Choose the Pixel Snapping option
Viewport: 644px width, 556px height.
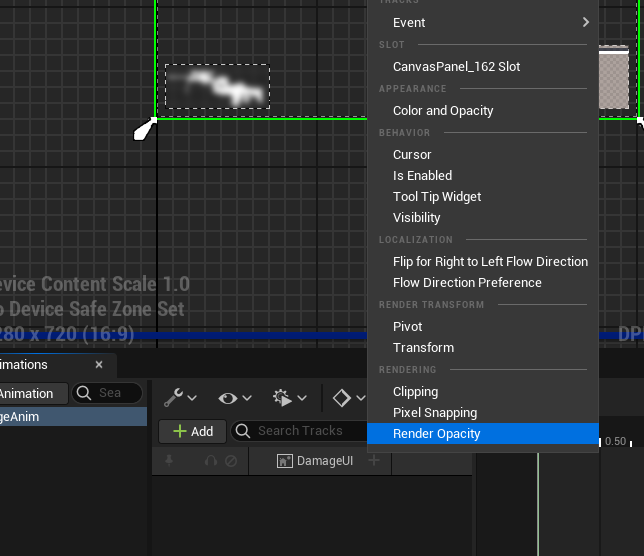pos(483,413)
